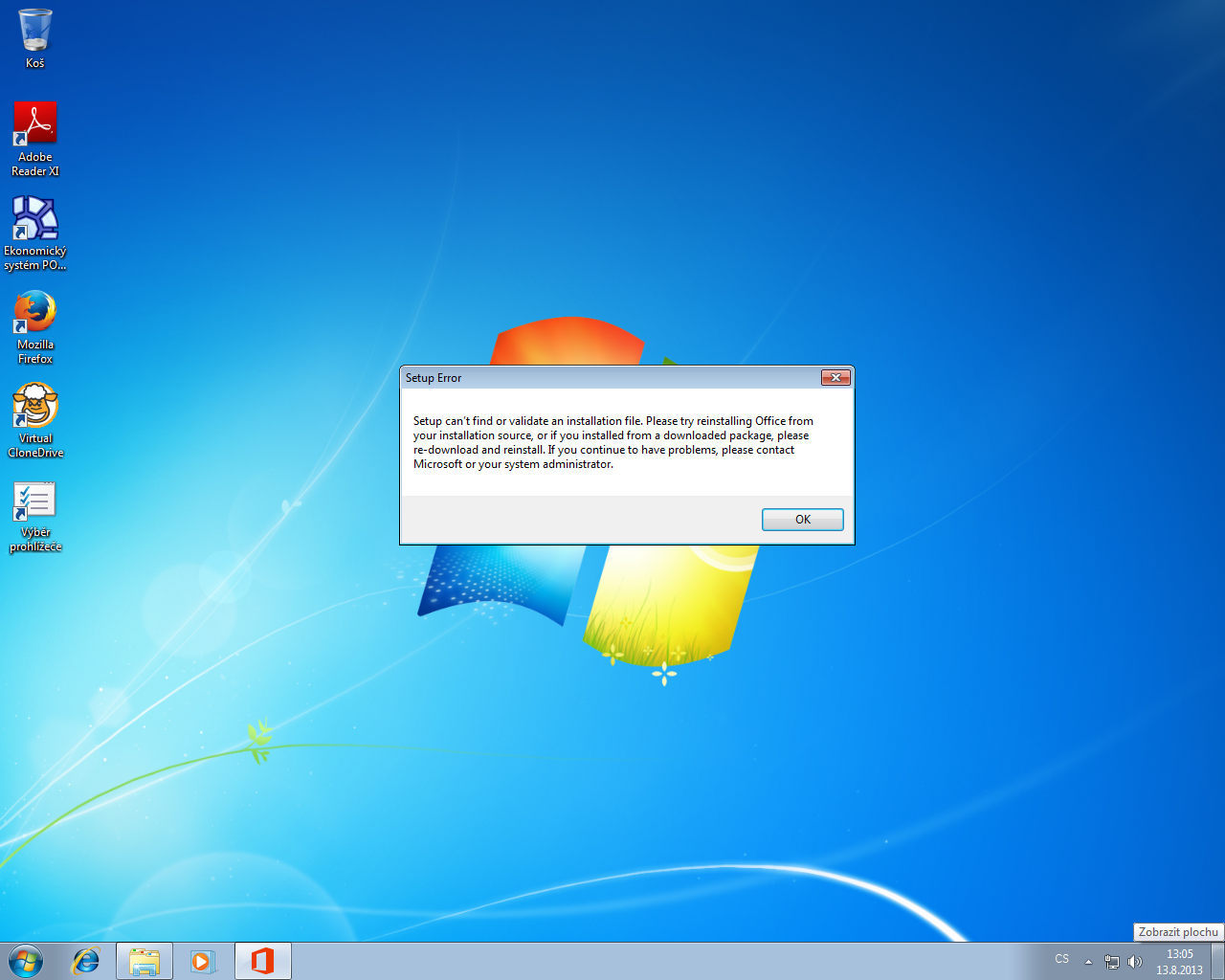
Task: Click the Setup Error title bar
Action: click(611, 378)
